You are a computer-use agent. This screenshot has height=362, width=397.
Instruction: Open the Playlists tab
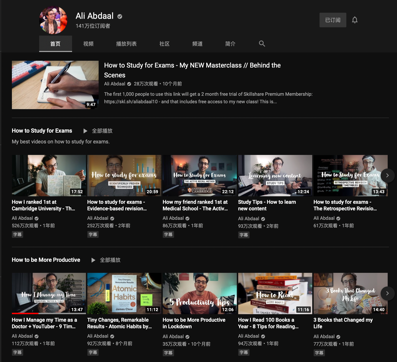tap(126, 44)
